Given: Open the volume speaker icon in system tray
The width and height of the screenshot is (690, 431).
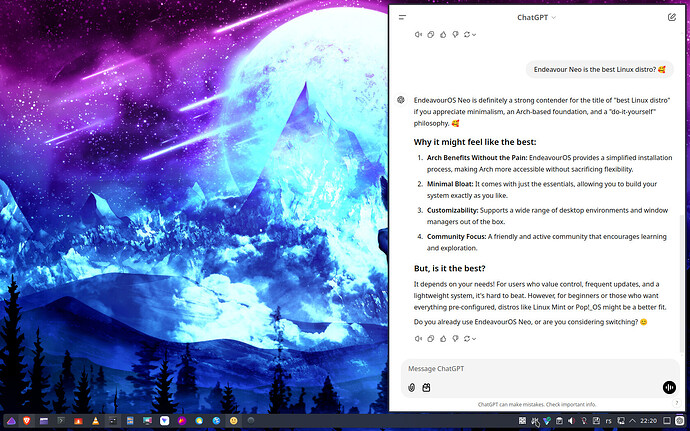Looking at the screenshot, I should point(571,421).
